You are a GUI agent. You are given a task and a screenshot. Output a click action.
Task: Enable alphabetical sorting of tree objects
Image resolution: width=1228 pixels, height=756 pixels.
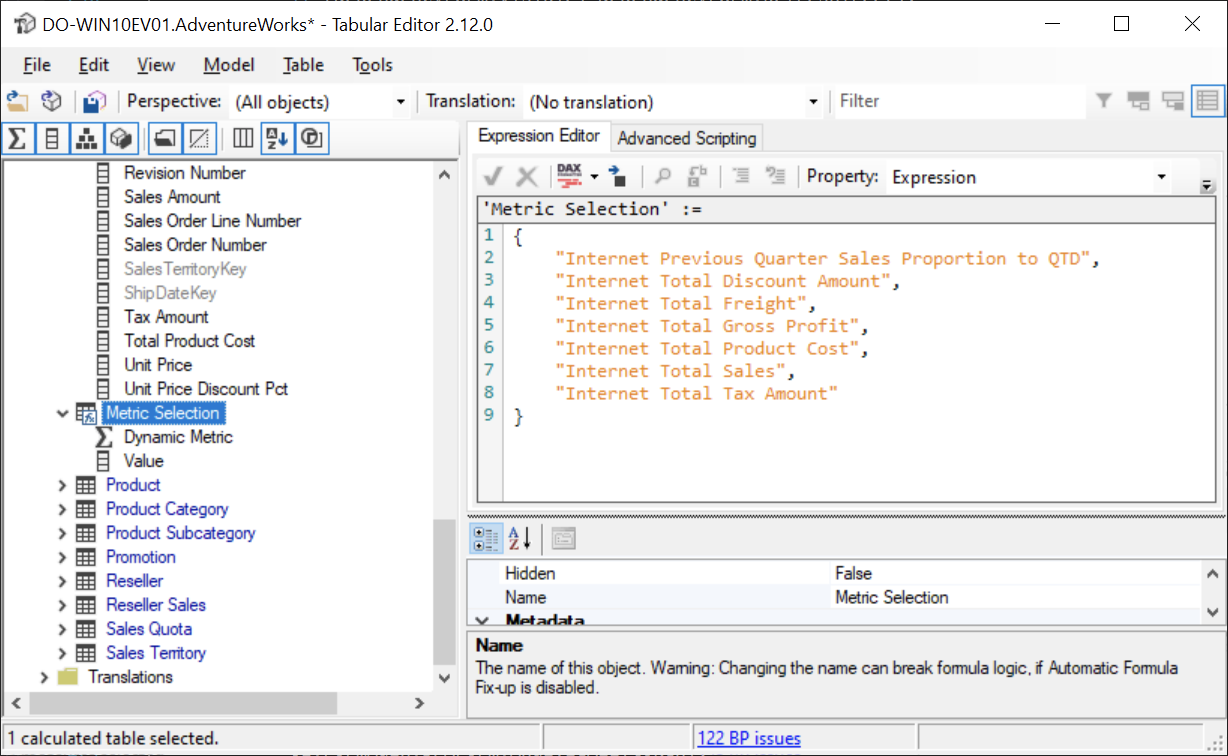click(x=276, y=138)
